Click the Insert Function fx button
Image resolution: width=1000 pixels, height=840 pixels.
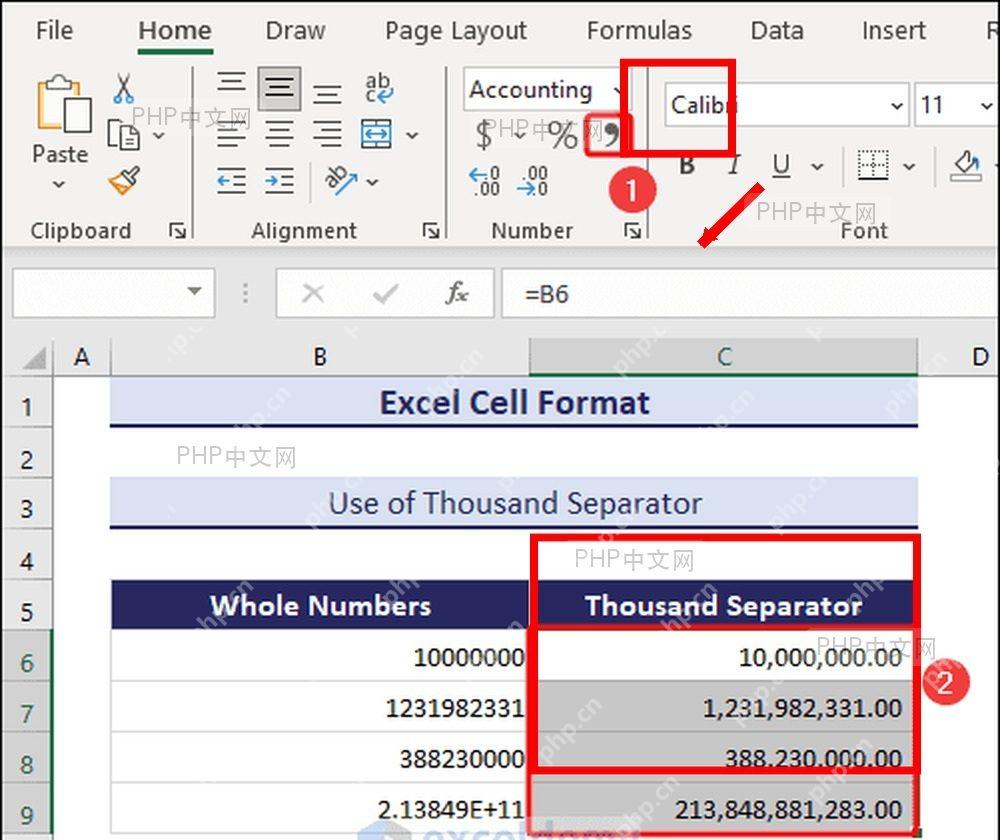457,293
